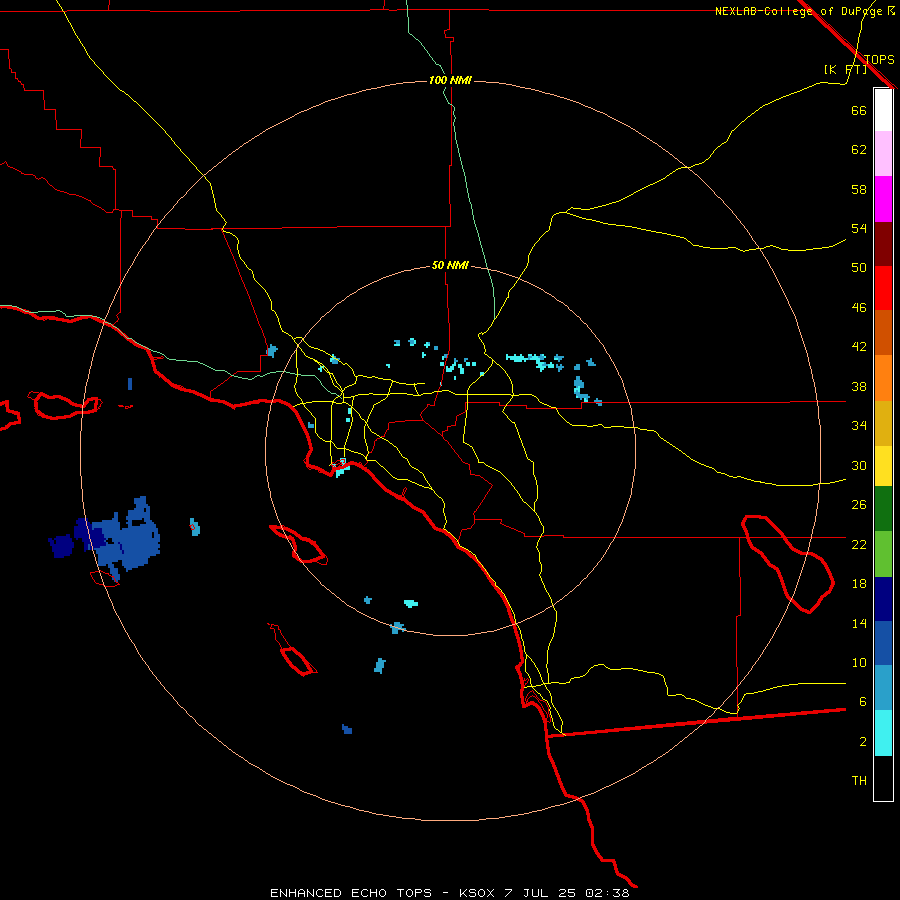
Task: Select the bright orange legend swatch
Action: [x=883, y=378]
